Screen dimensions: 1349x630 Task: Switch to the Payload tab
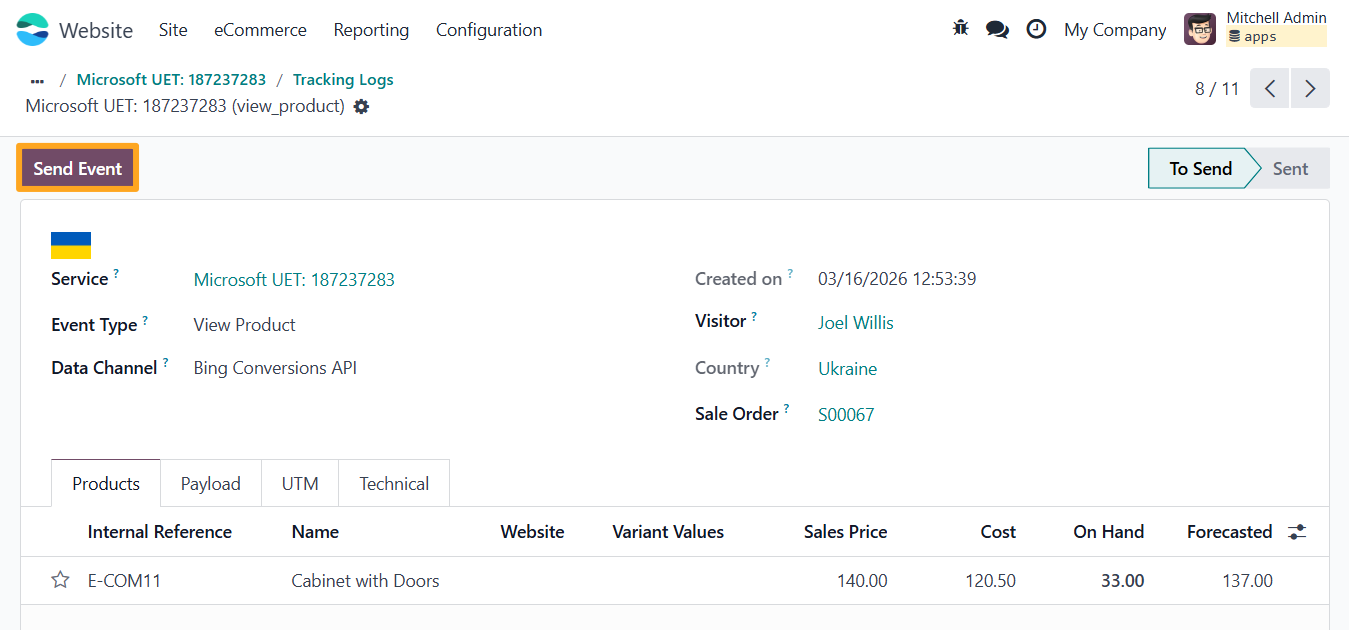point(210,484)
